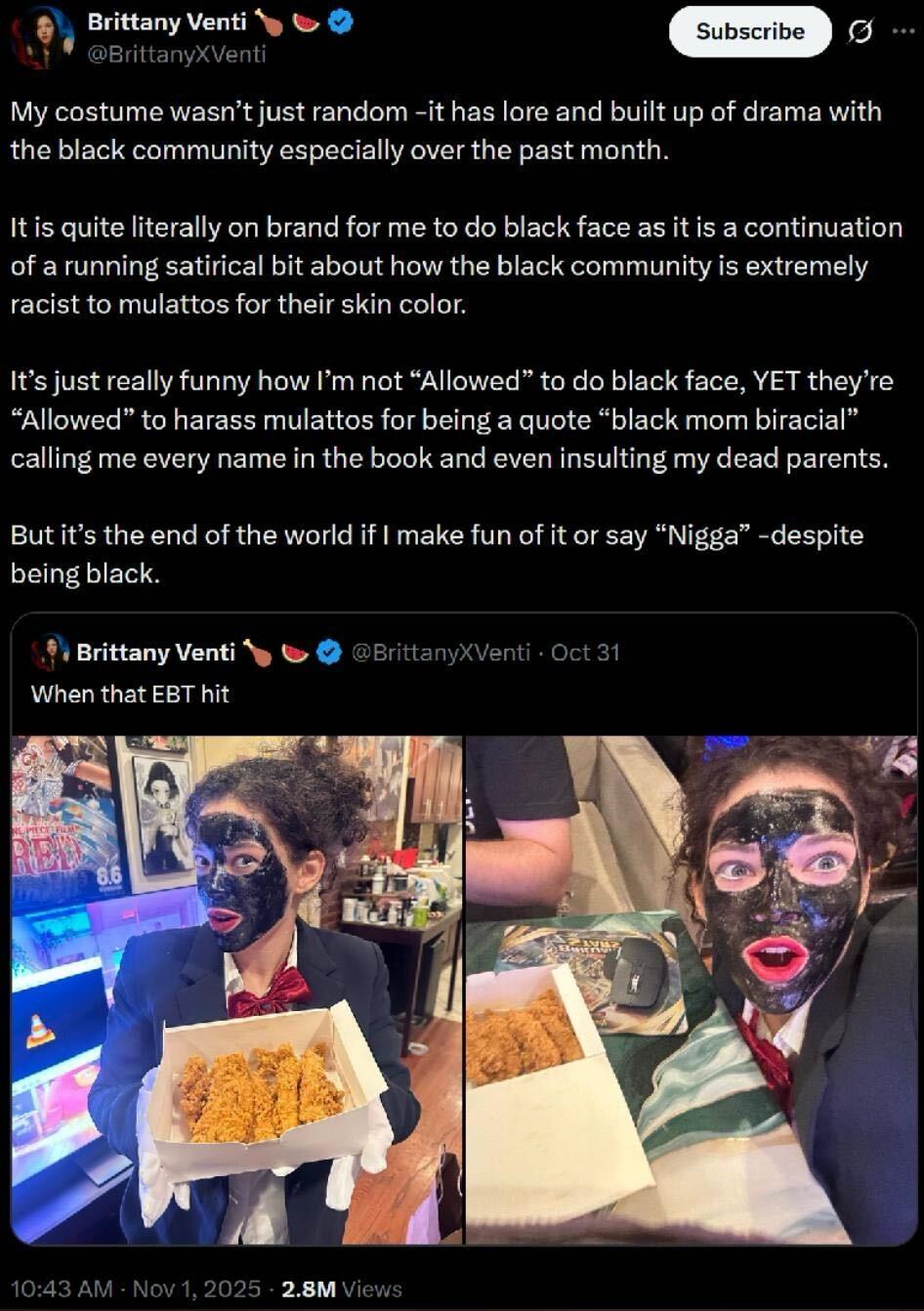Click the 10:43 AM timestamp
This screenshot has height=1311, width=924.
(62, 1288)
